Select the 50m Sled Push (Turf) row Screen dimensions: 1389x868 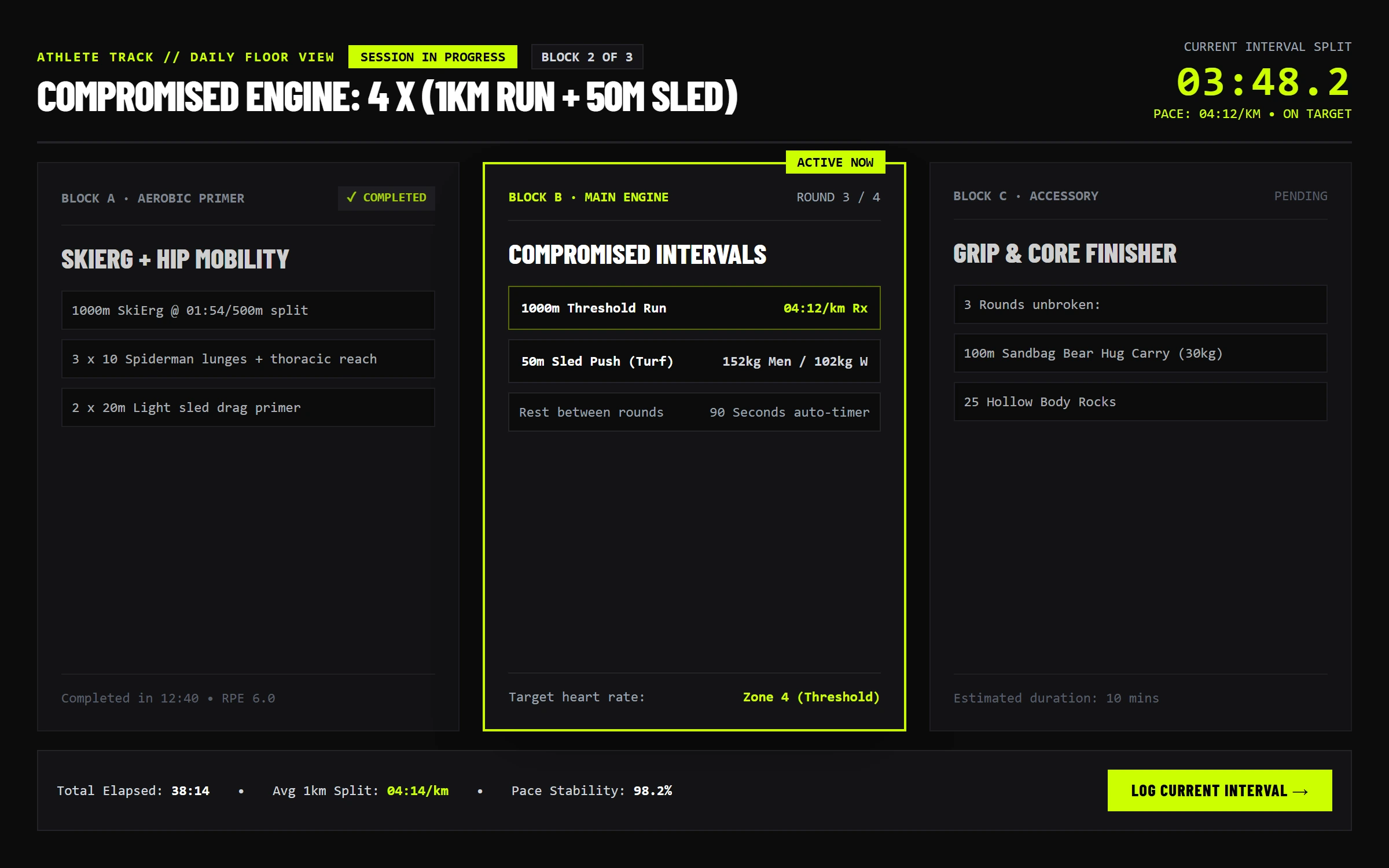click(694, 361)
